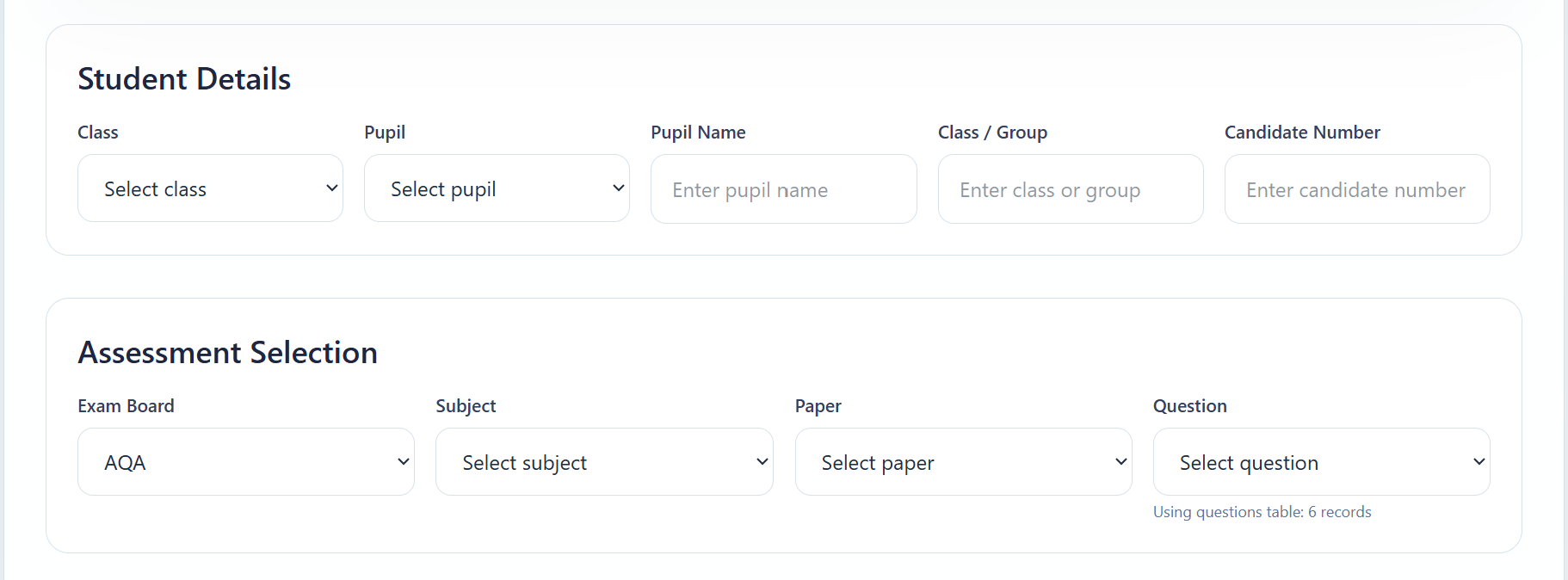This screenshot has height=580, width=1568.
Task: Click the Enter pupil name field
Action: click(783, 189)
